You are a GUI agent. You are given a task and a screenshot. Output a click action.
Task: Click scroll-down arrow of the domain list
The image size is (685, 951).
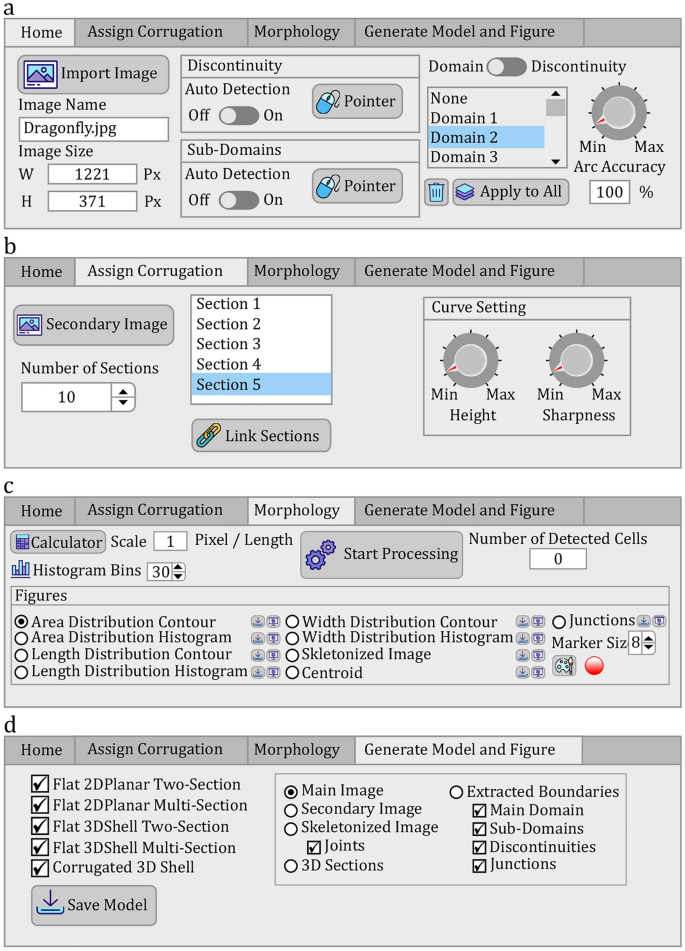[x=555, y=161]
